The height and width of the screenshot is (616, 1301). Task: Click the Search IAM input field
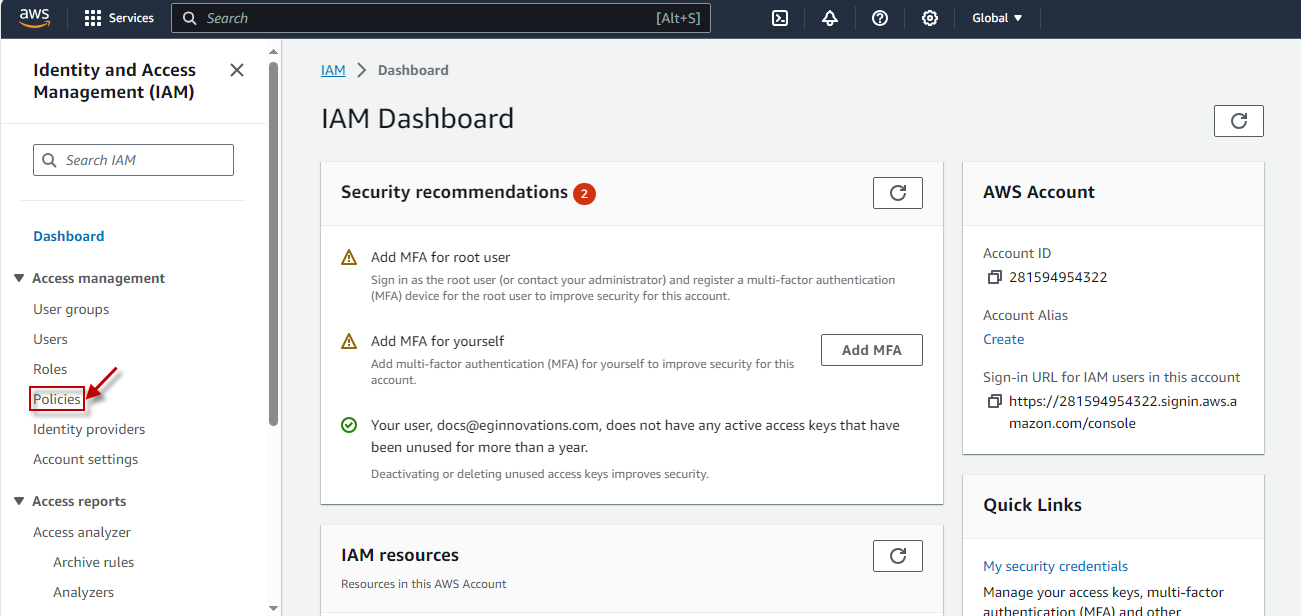click(x=134, y=160)
